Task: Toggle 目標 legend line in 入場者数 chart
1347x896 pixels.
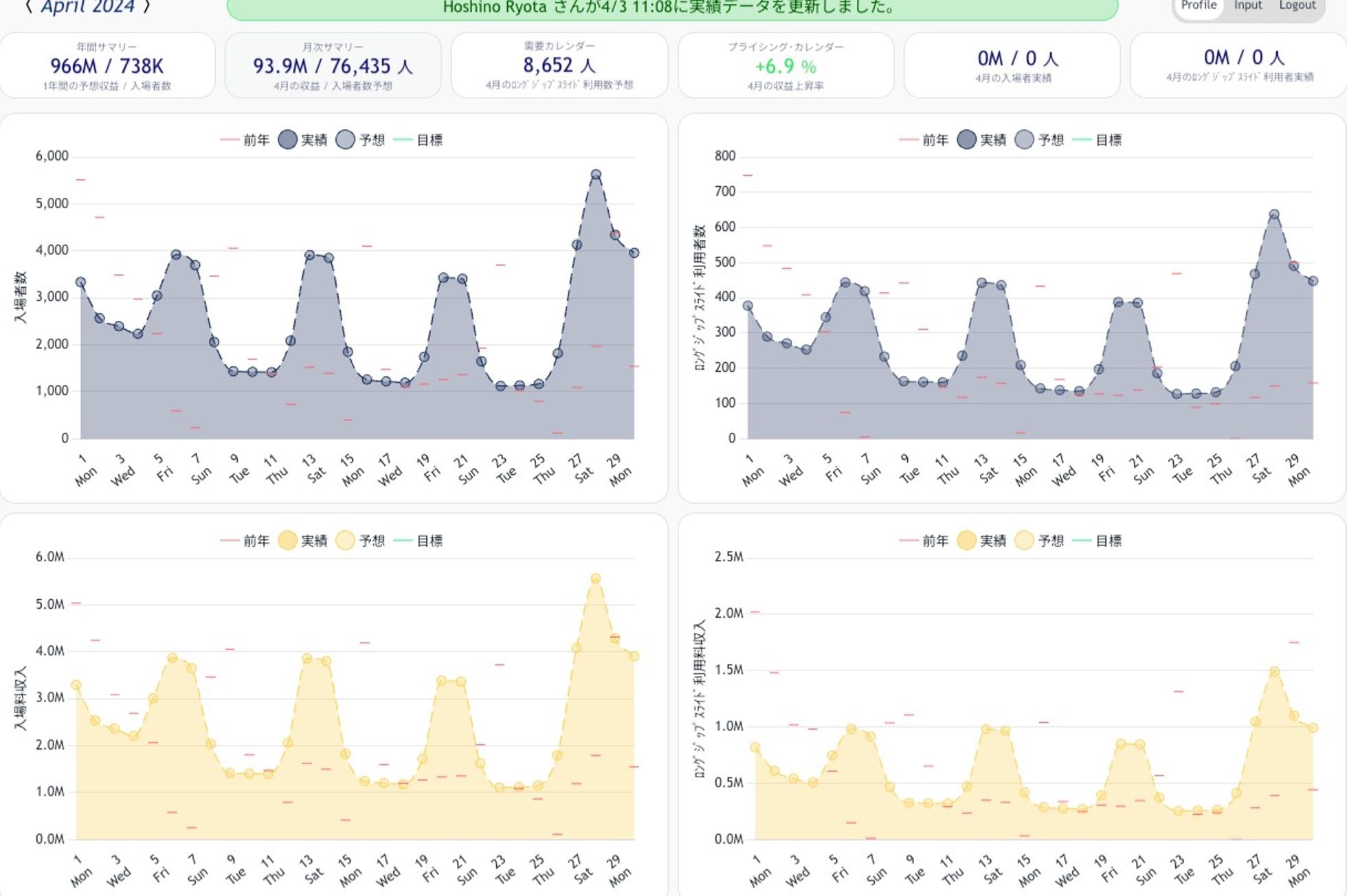Action: tap(403, 139)
